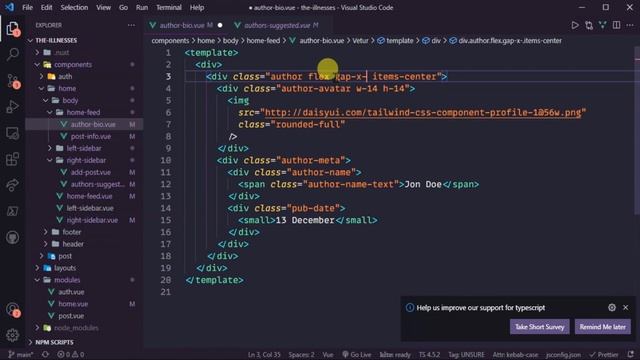Viewport: 640px width, 360px height.
Task: Open the Terminal menu
Action: [169, 7]
